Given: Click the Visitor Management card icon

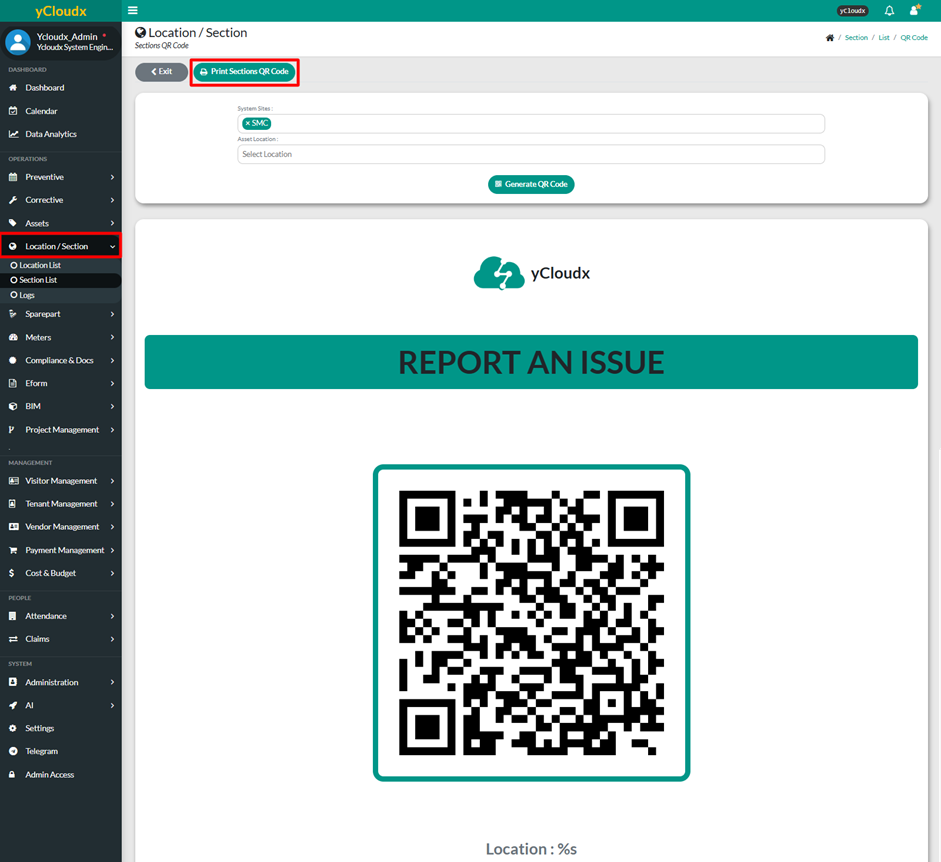Looking at the screenshot, I should (13, 481).
